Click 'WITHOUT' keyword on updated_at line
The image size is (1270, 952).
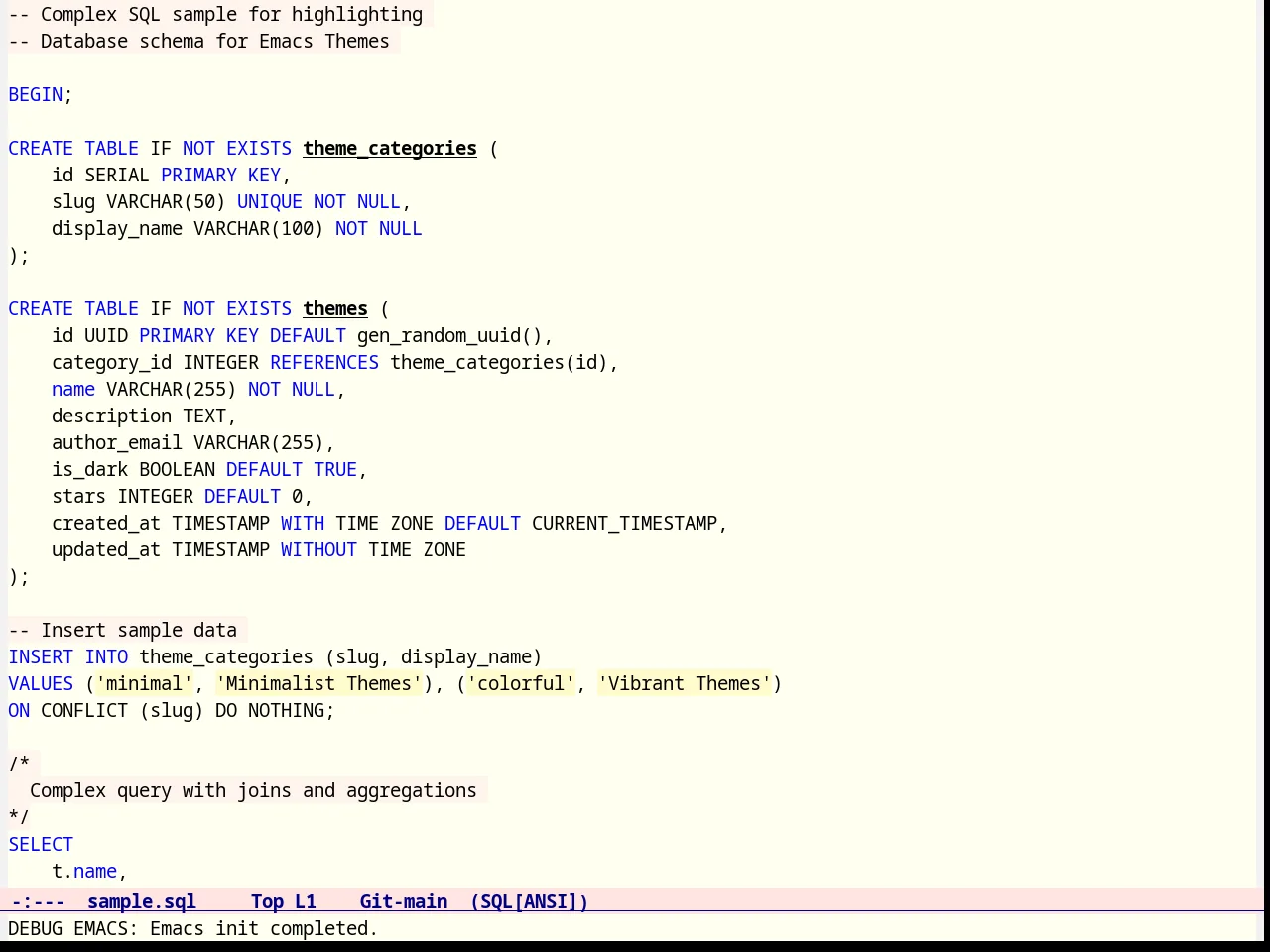coord(318,549)
